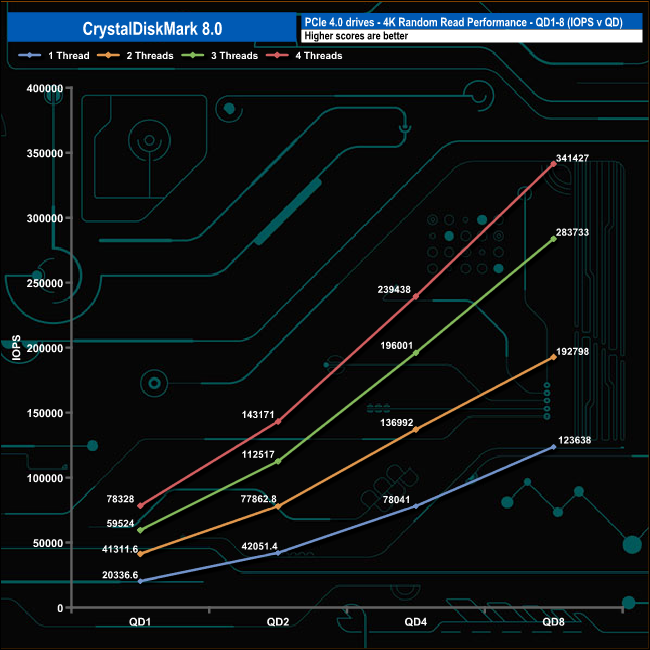Click the 4 Threads legend marker
650x650 pixels.
click(277, 56)
